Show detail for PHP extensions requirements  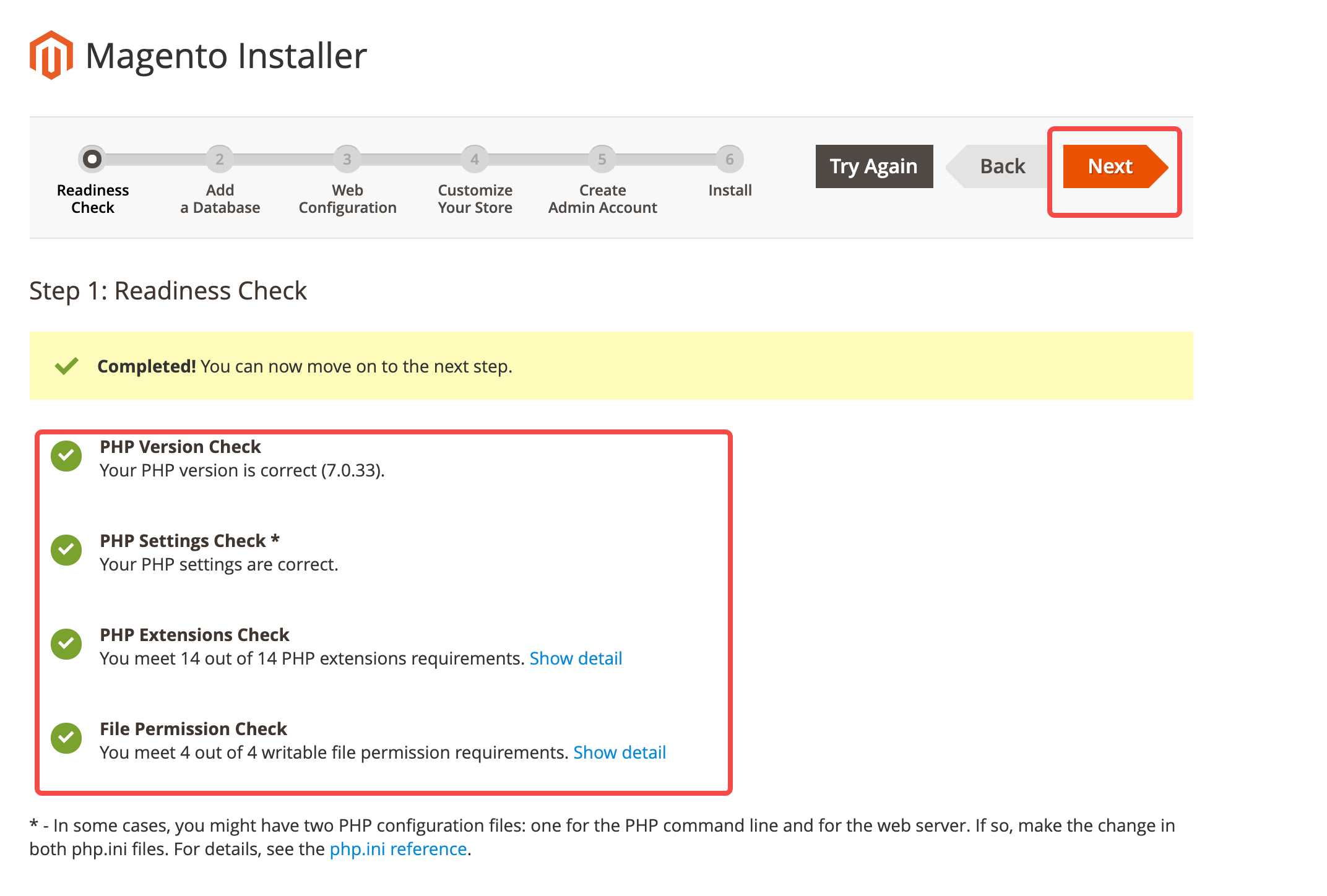[x=576, y=658]
